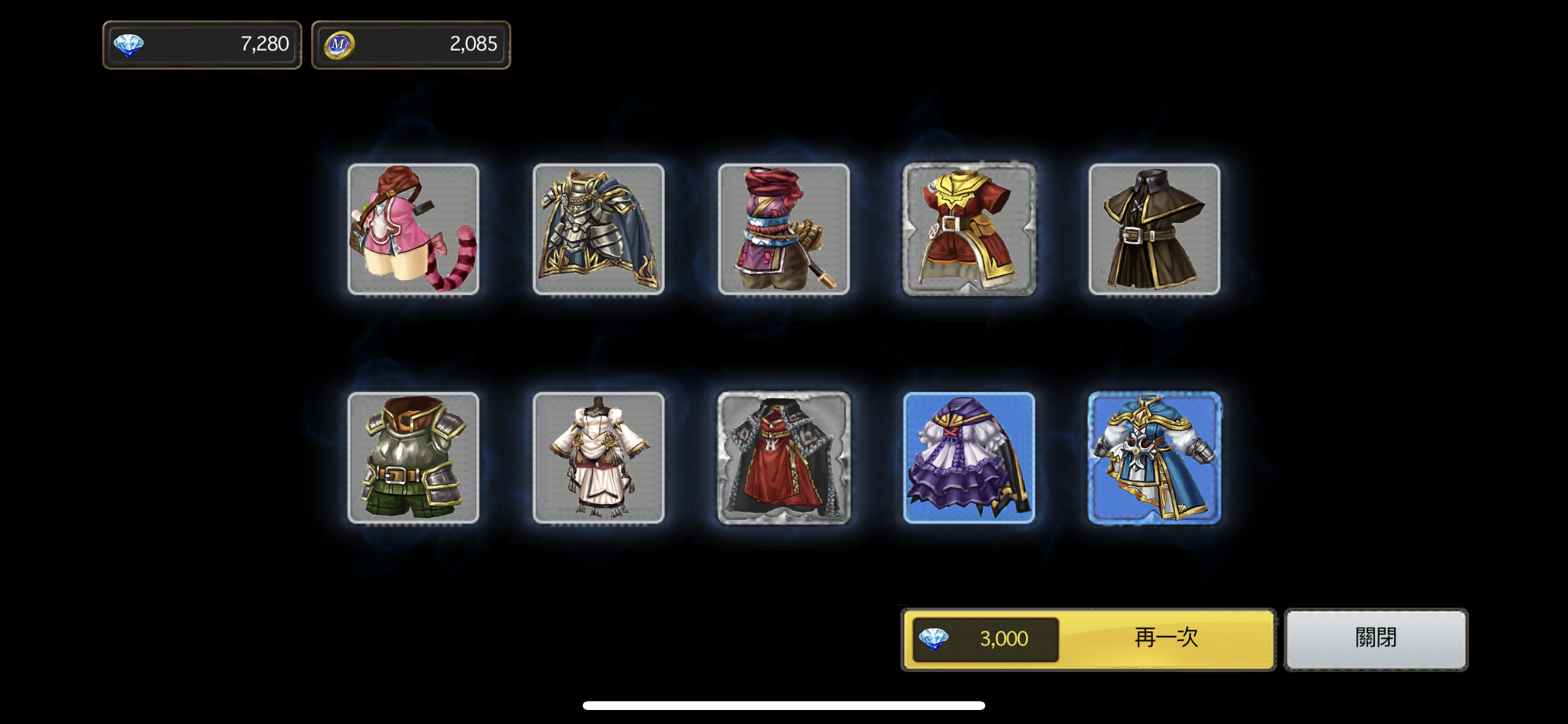Tap the gold M coin icon

point(339,45)
